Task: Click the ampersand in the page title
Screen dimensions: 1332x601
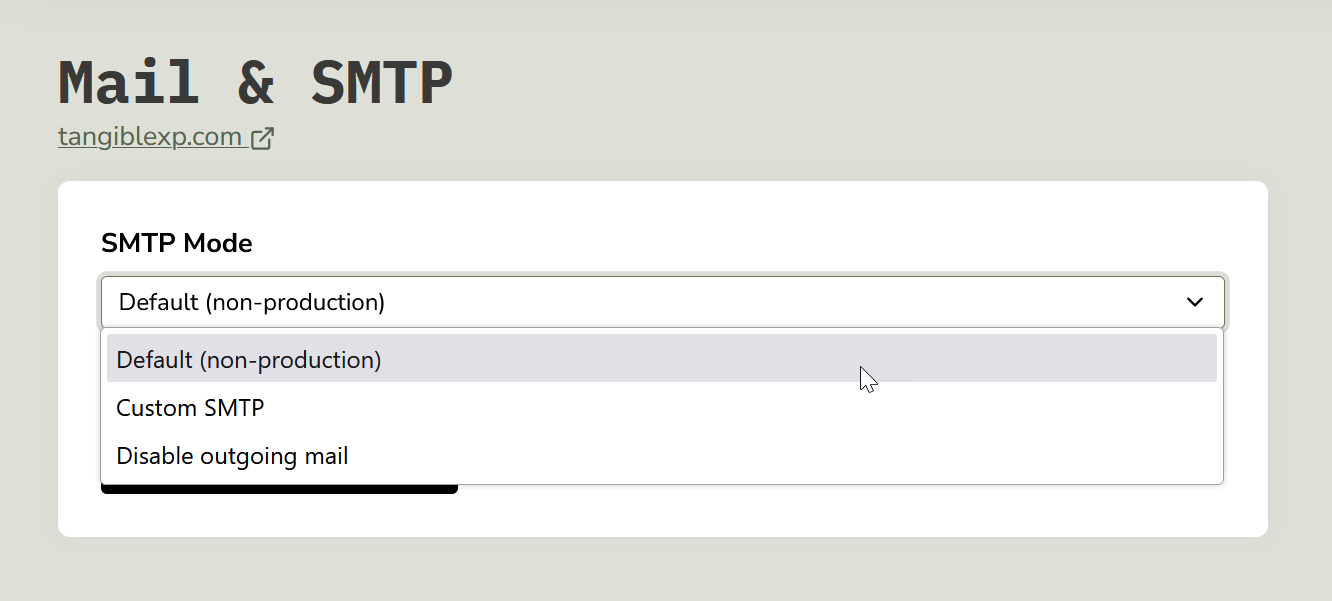Action: pos(256,84)
